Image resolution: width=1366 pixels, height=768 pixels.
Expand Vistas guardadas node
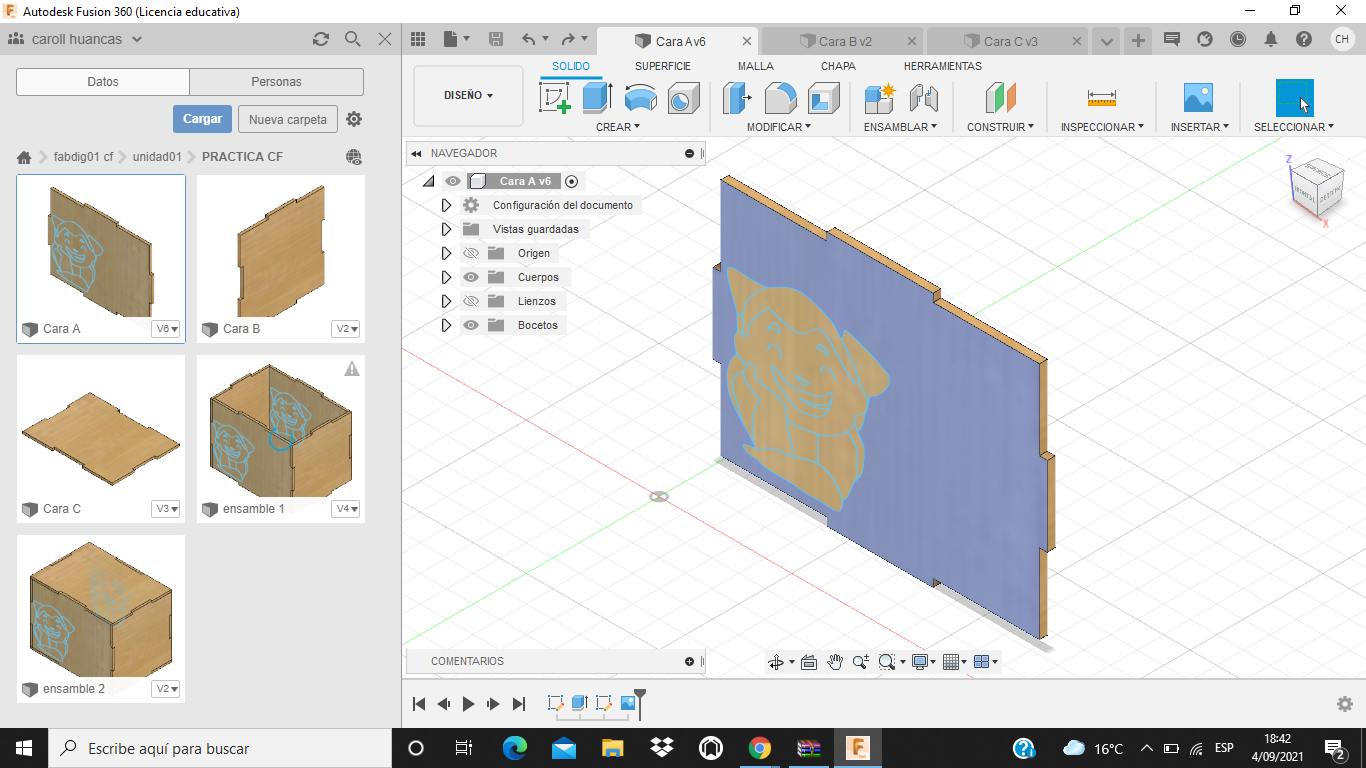tap(447, 229)
